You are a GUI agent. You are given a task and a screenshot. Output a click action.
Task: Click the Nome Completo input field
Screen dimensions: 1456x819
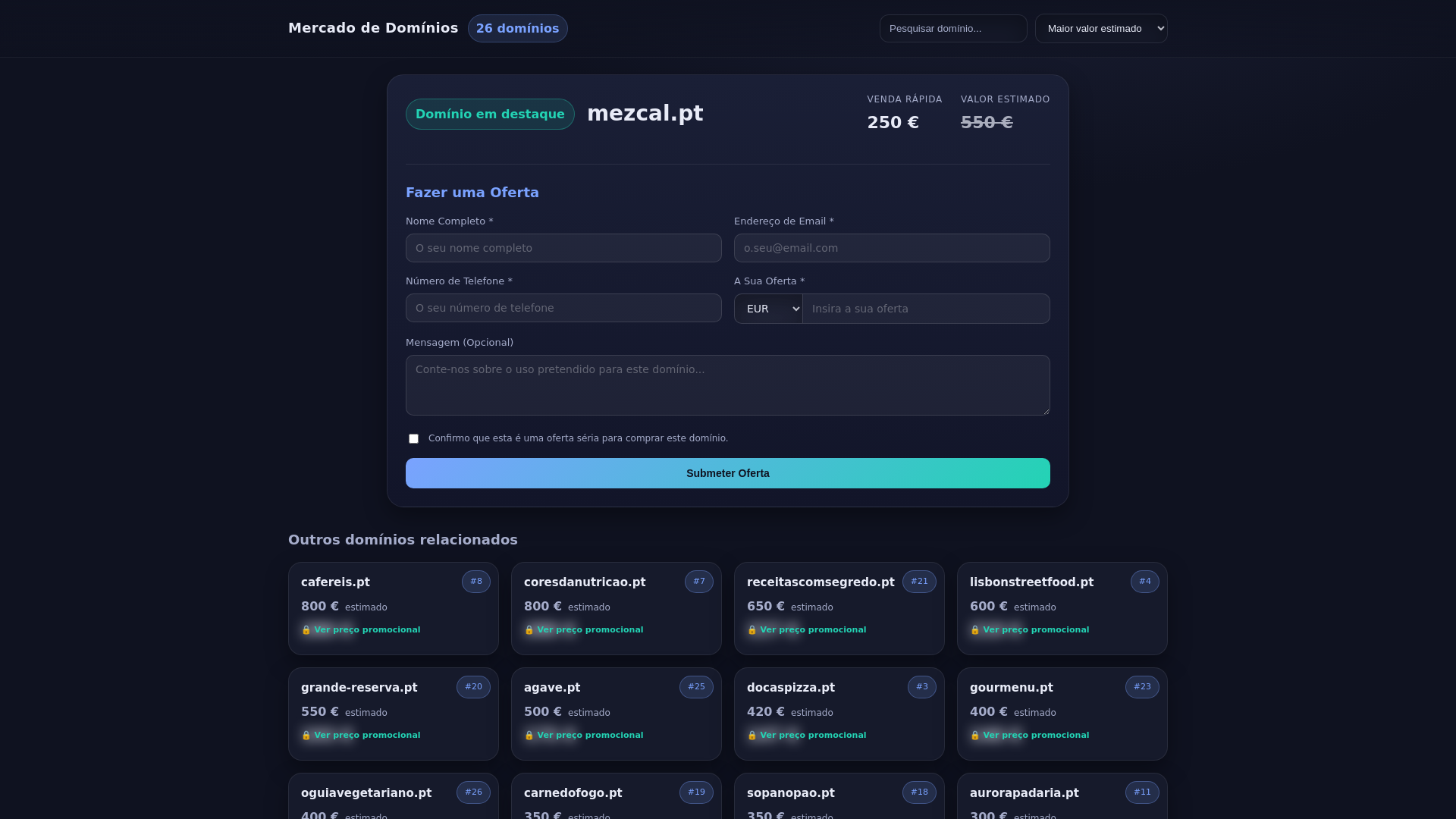[563, 248]
